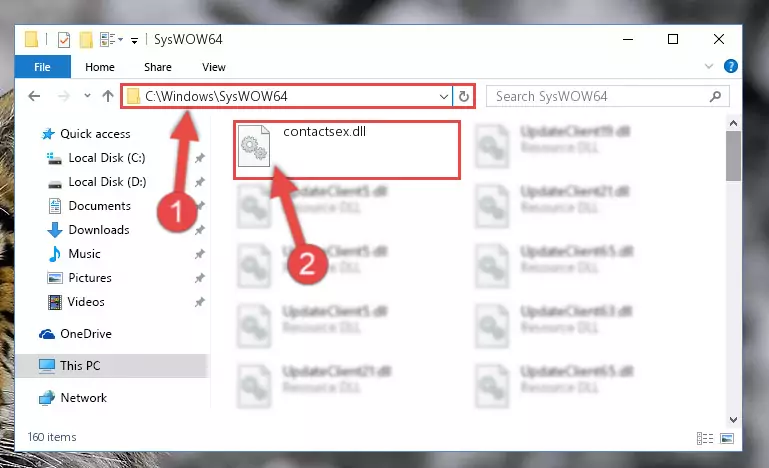Click the contactsex.dll gear file icon

[254, 146]
